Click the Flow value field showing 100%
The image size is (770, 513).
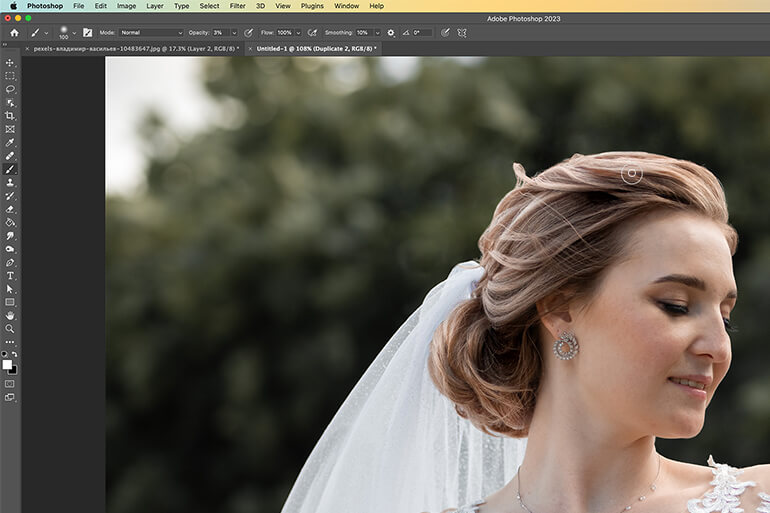[x=285, y=33]
